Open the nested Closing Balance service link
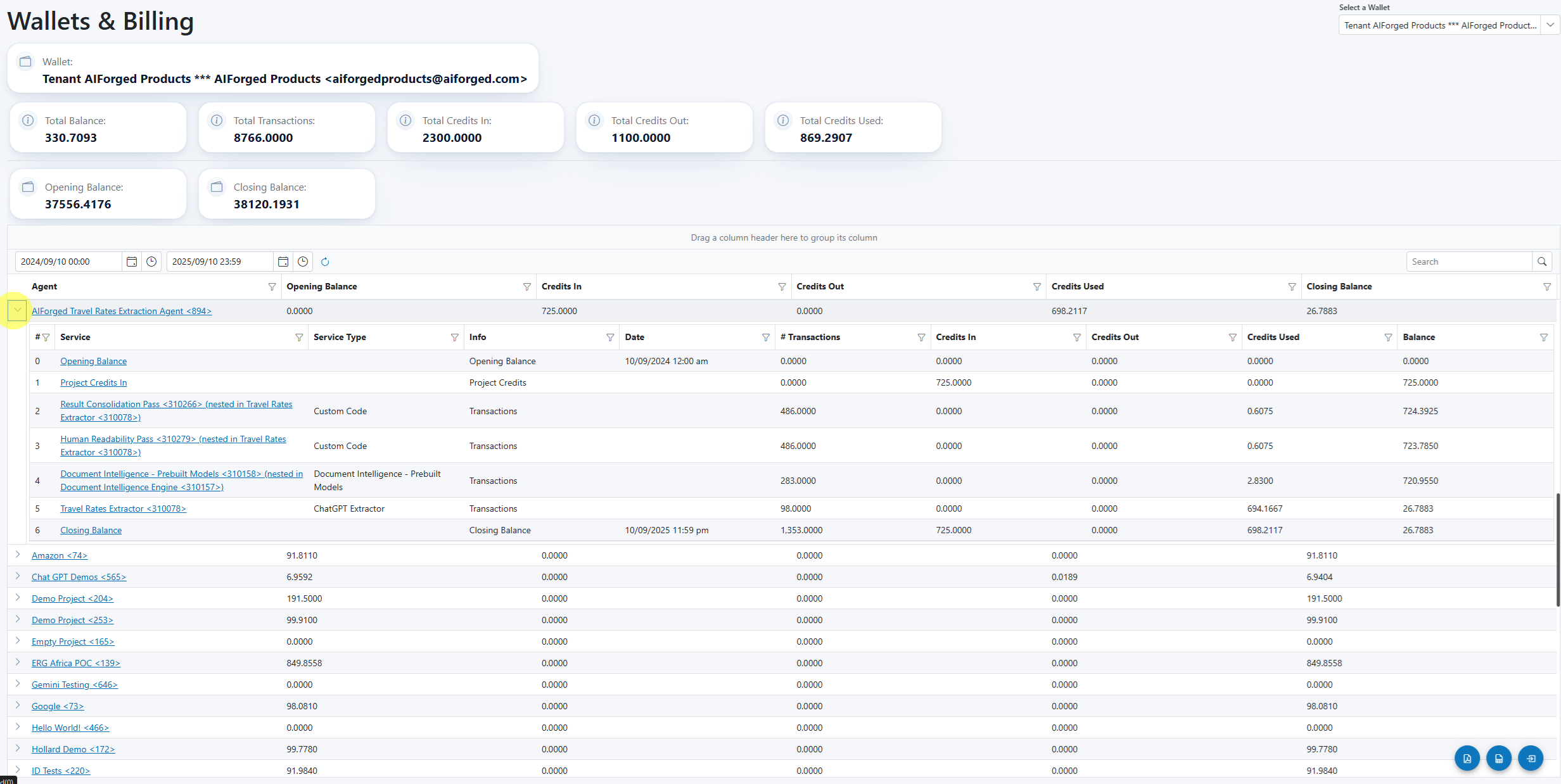The height and width of the screenshot is (784, 1561). coord(91,530)
